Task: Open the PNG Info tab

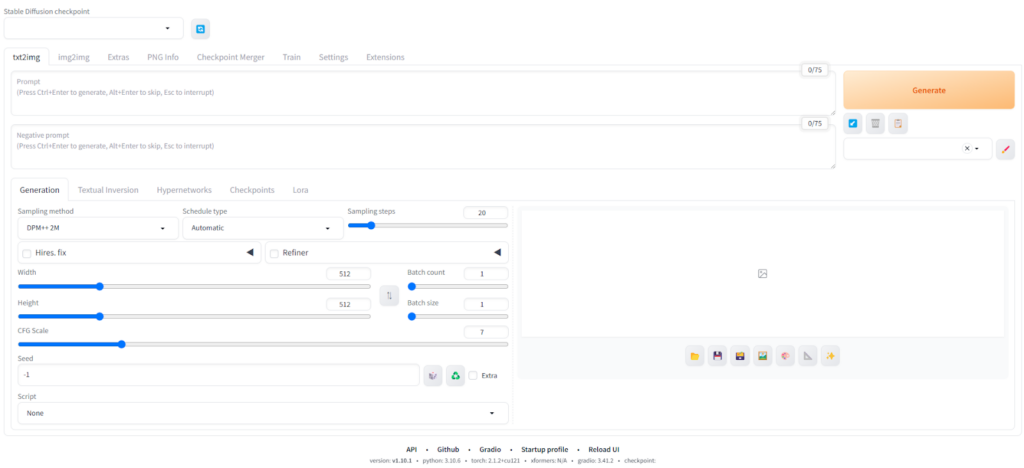Action: click(x=163, y=57)
